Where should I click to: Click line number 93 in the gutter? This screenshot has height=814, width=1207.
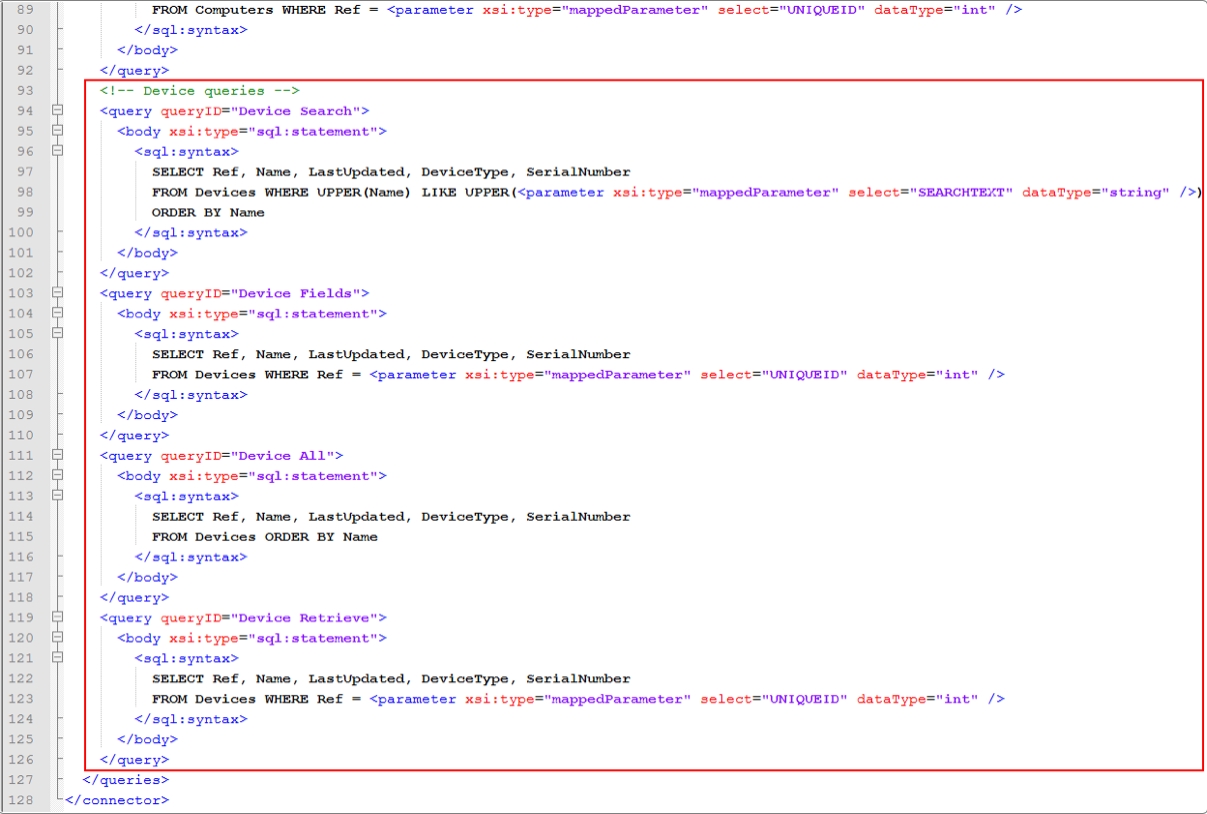pos(24,91)
